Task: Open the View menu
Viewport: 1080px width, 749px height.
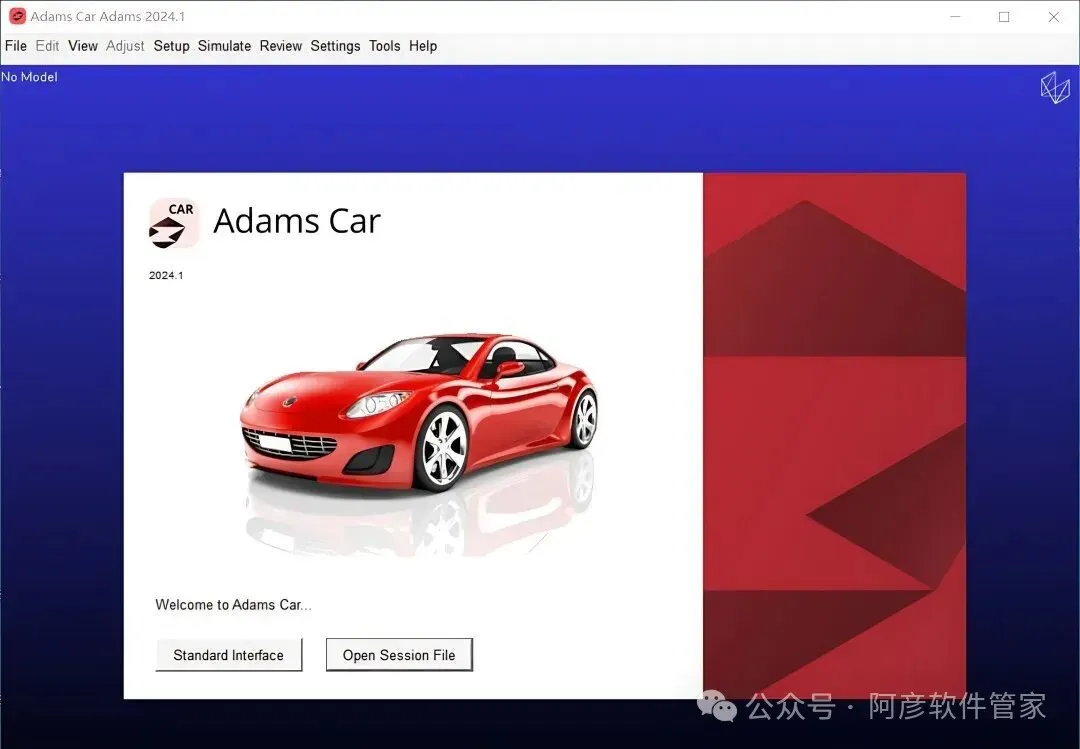Action: (83, 46)
